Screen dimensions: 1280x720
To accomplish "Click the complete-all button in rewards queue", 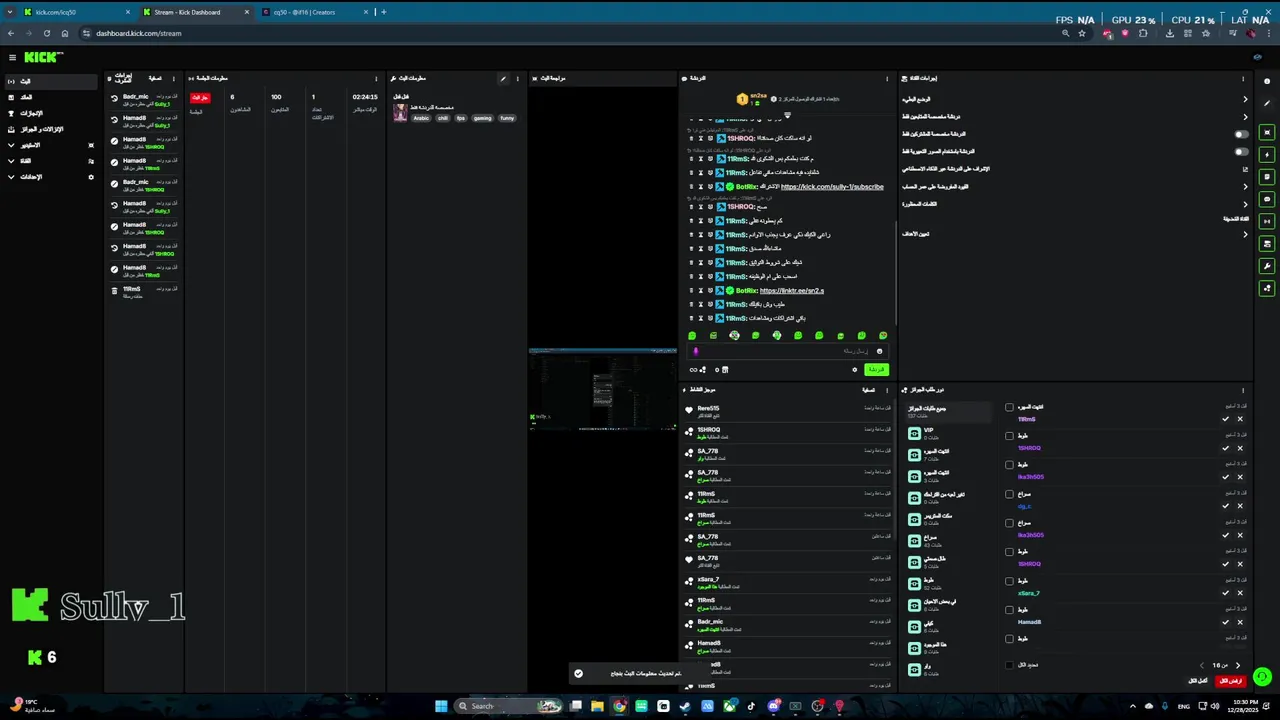I will pos(1198,680).
